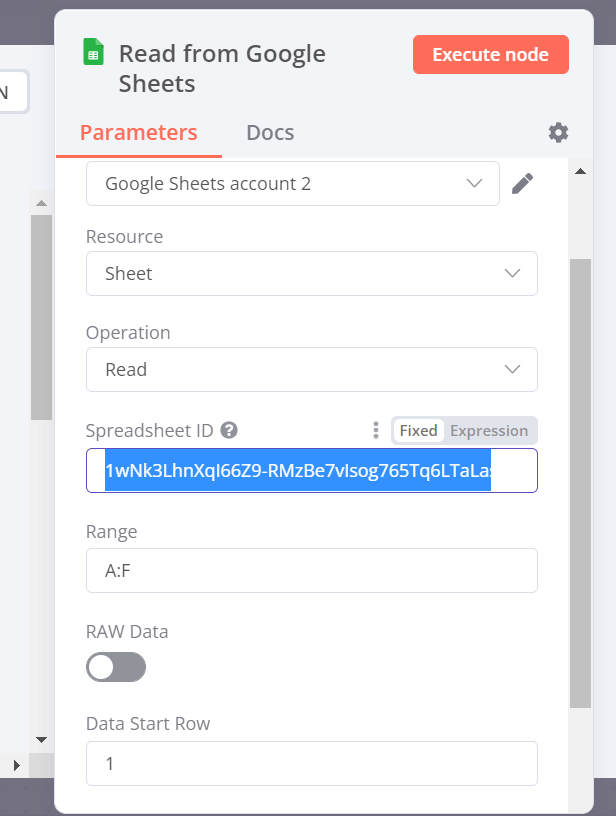The width and height of the screenshot is (616, 816).
Task: Open the Operation selector showing Read
Action: pyautogui.click(x=310, y=369)
